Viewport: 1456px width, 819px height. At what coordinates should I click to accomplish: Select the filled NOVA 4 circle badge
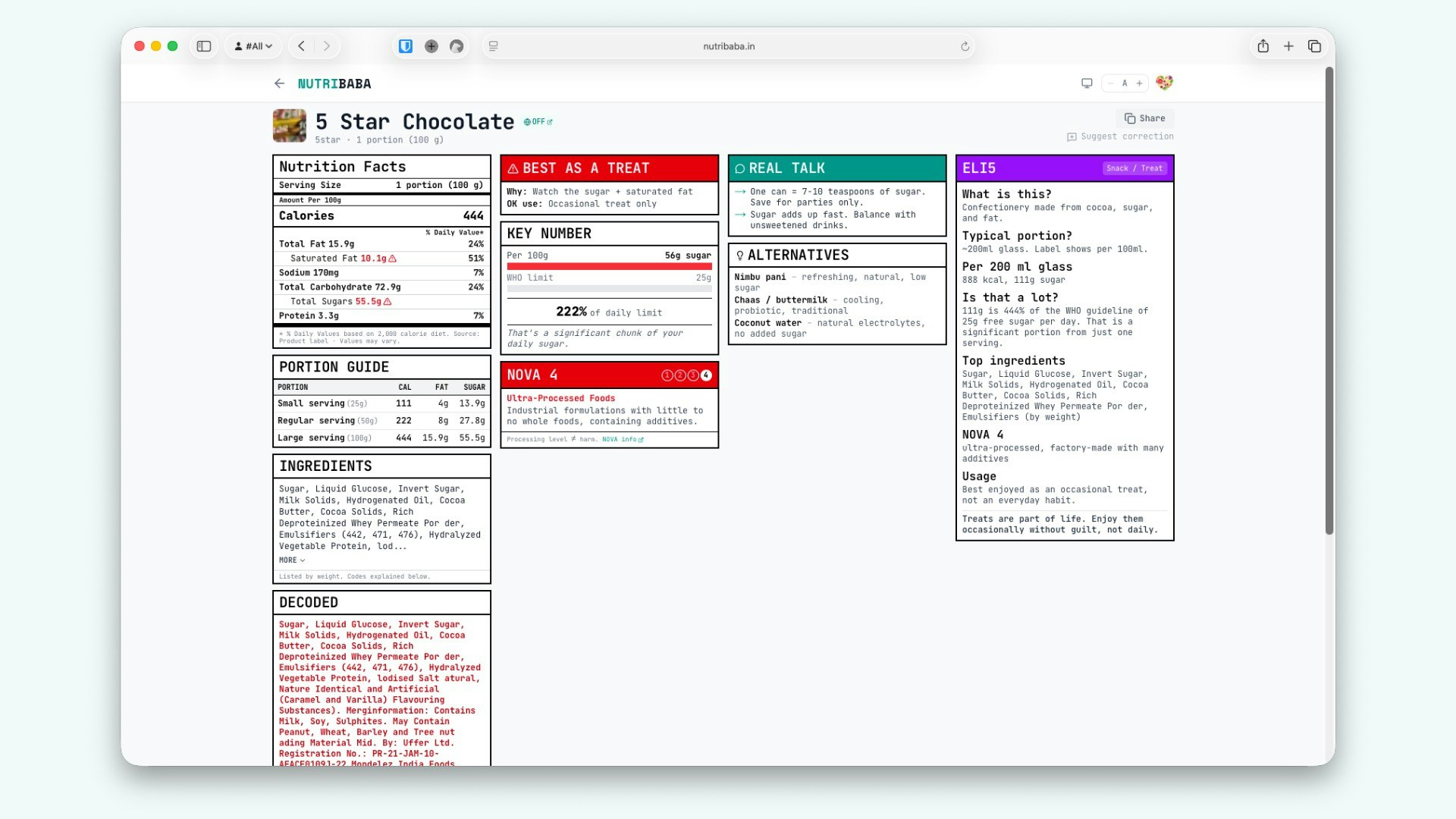704,375
